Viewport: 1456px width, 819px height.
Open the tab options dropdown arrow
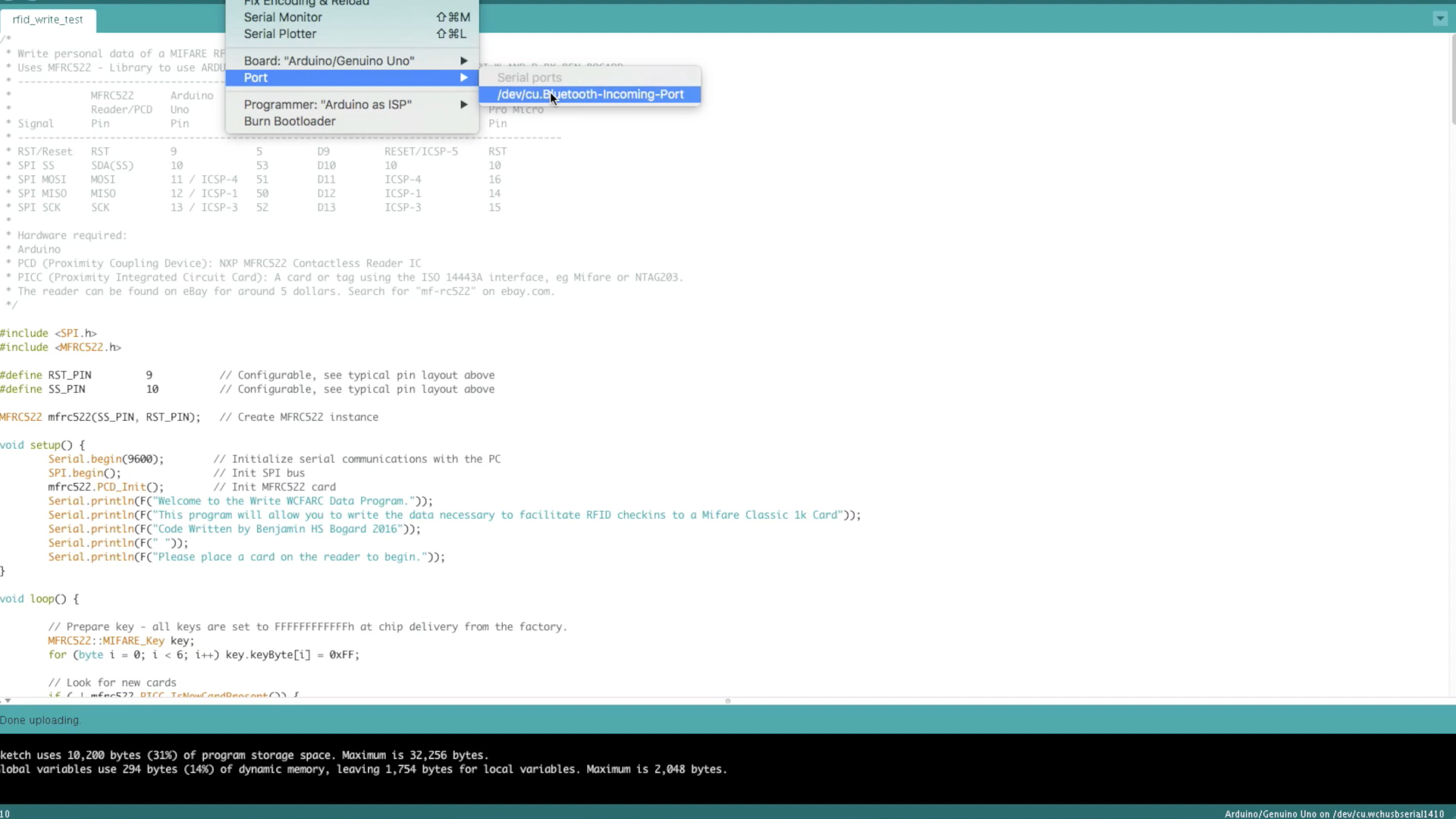[1439, 19]
